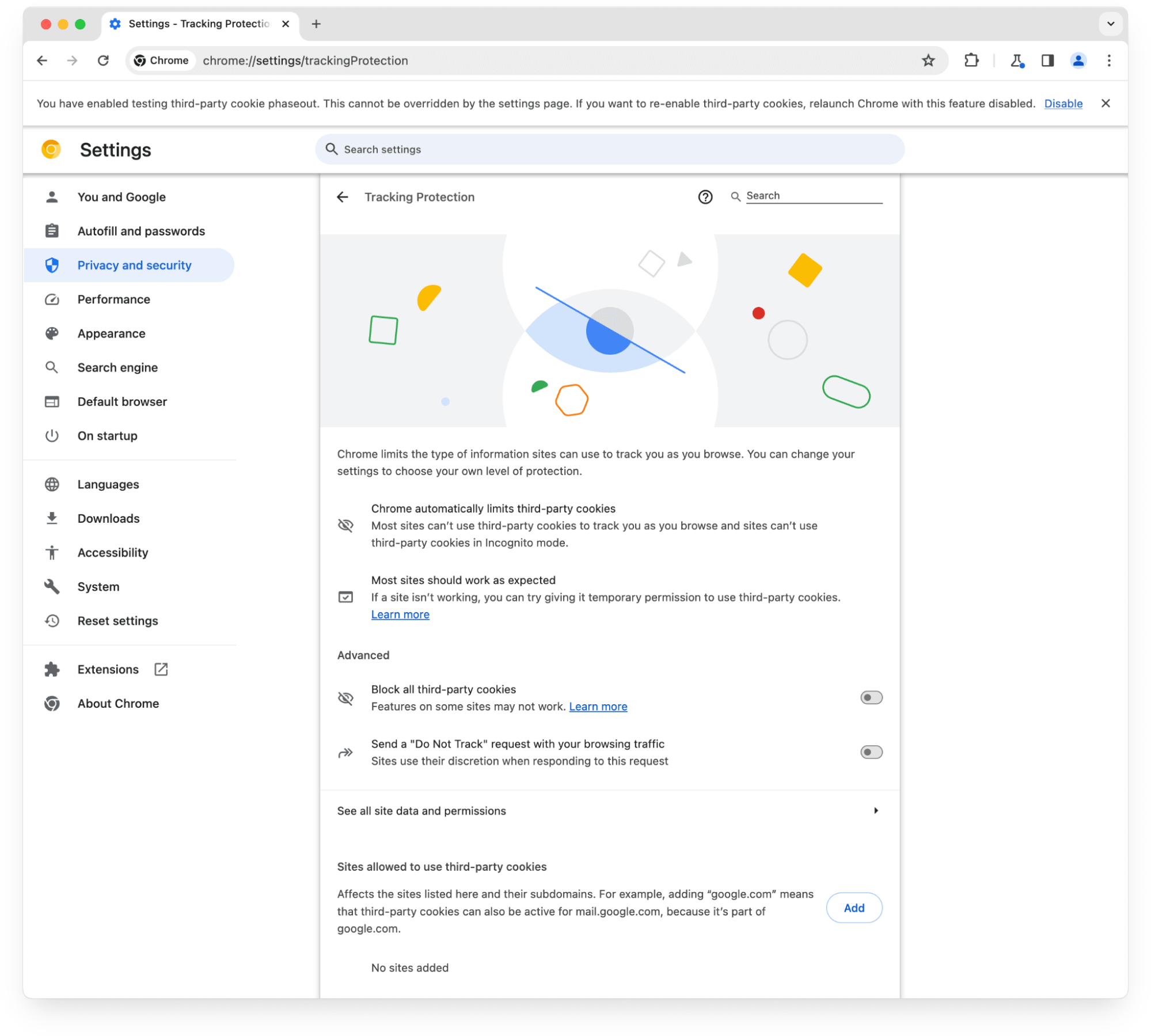Click the back arrow on Tracking Protection
Viewport: 1151px width, 1036px height.
pyautogui.click(x=345, y=197)
